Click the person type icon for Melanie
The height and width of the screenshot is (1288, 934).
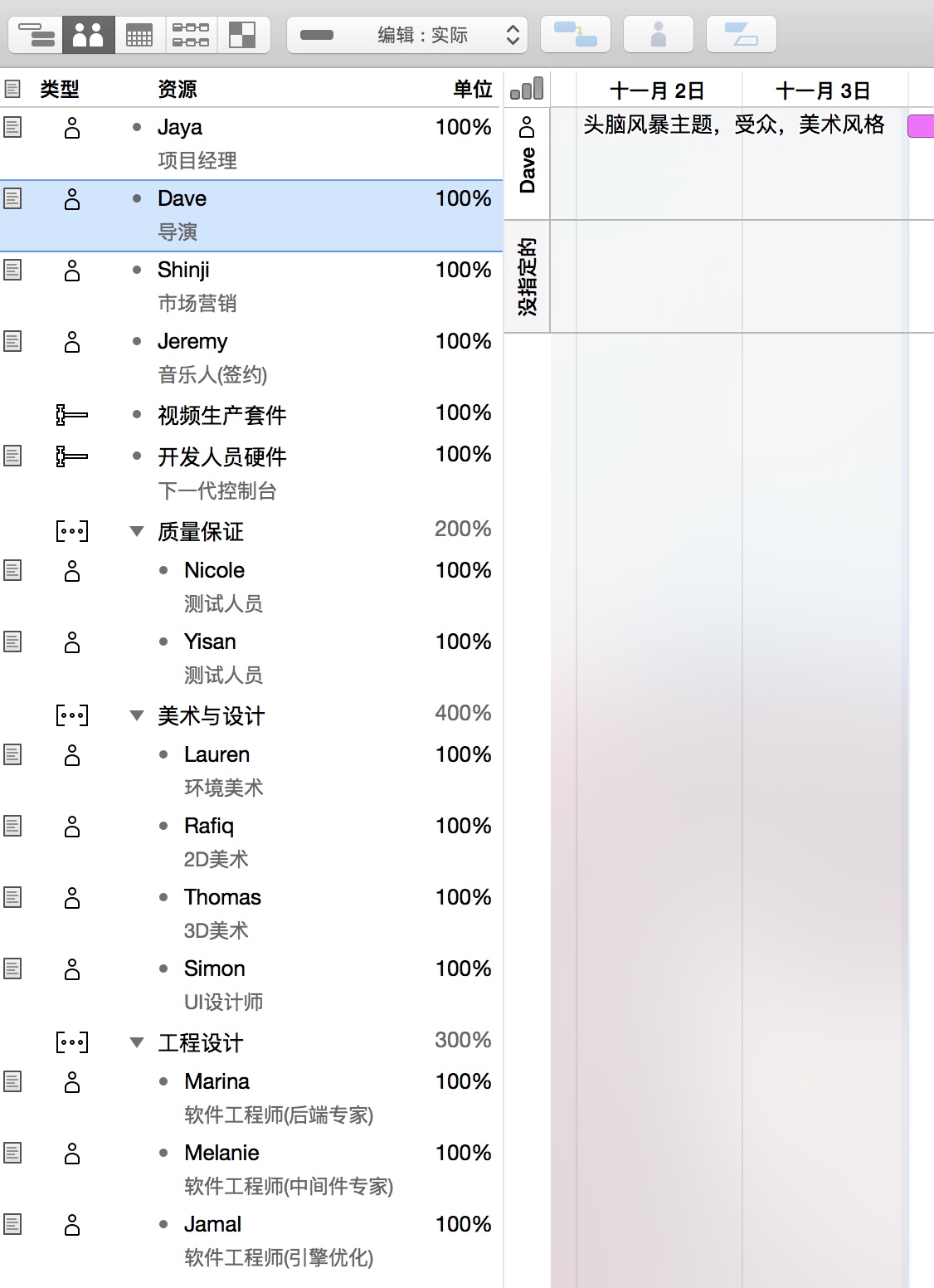[x=72, y=1153]
